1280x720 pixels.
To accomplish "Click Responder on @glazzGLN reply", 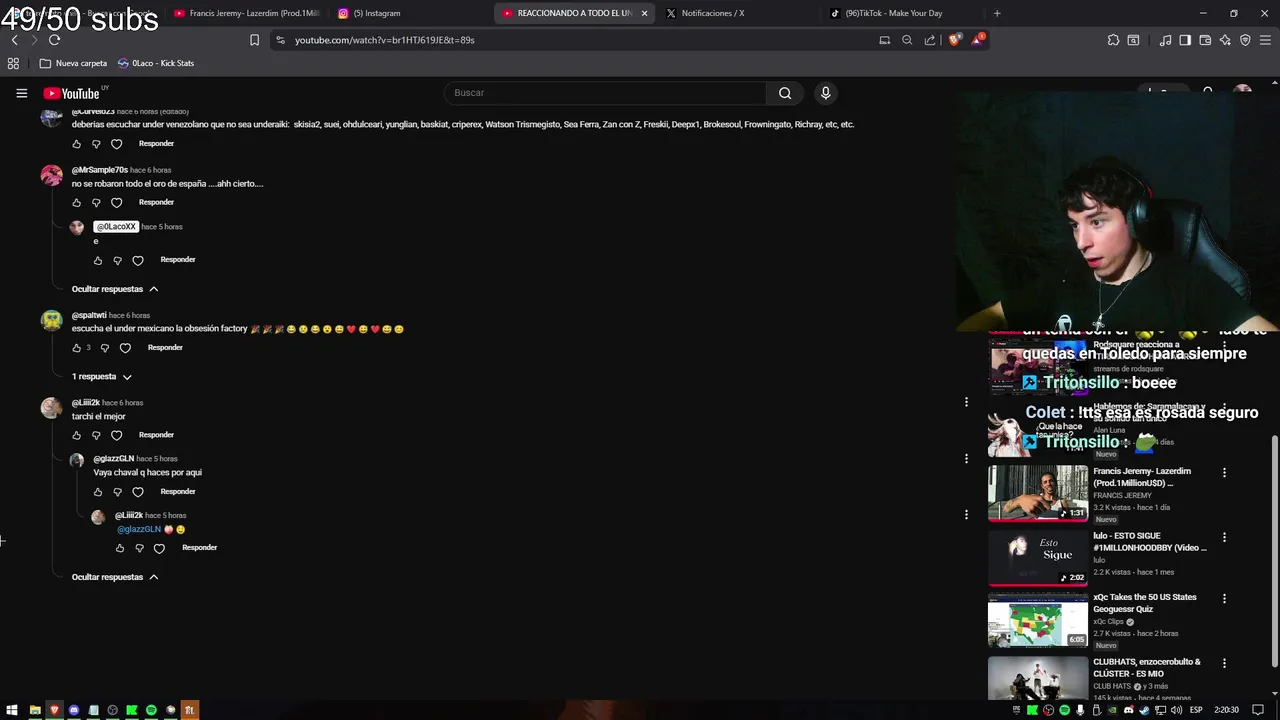I will (178, 492).
